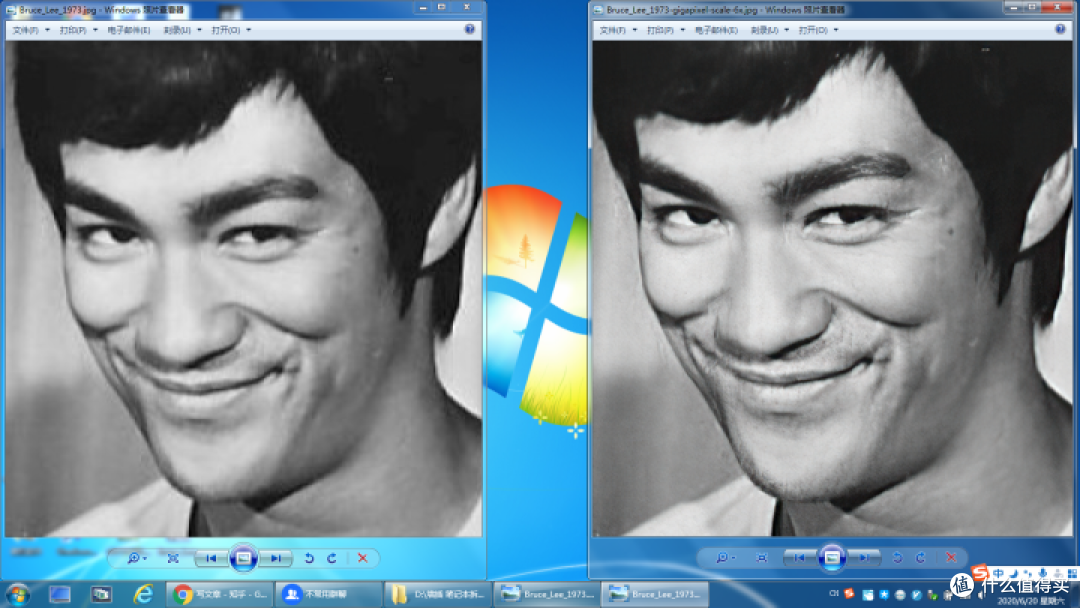Viewport: 1080px width, 608px height.
Task: Open 打印(P) menu in left viewer
Action: (x=73, y=30)
